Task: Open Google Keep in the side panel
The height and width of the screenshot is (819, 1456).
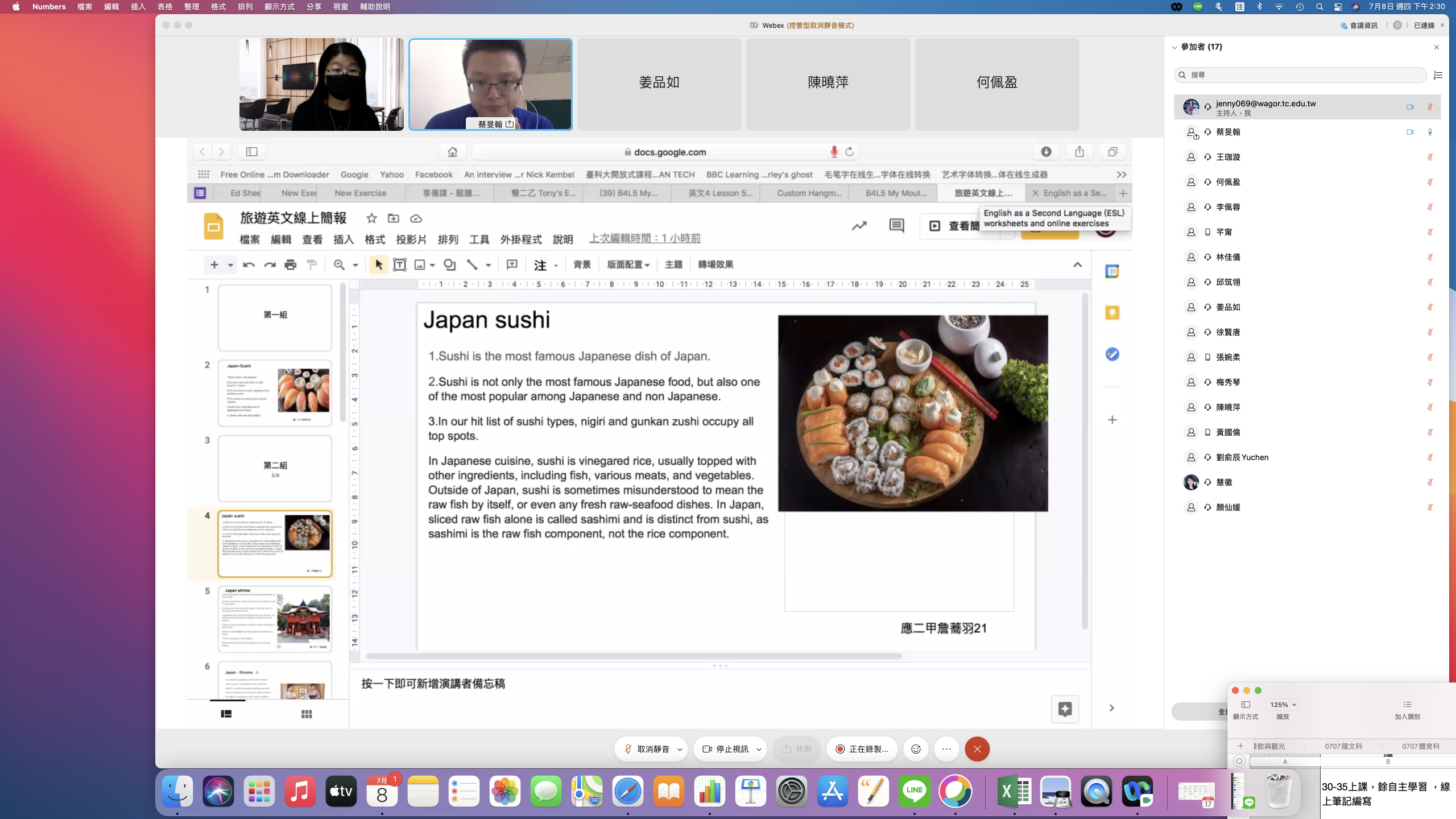Action: coord(1112,313)
